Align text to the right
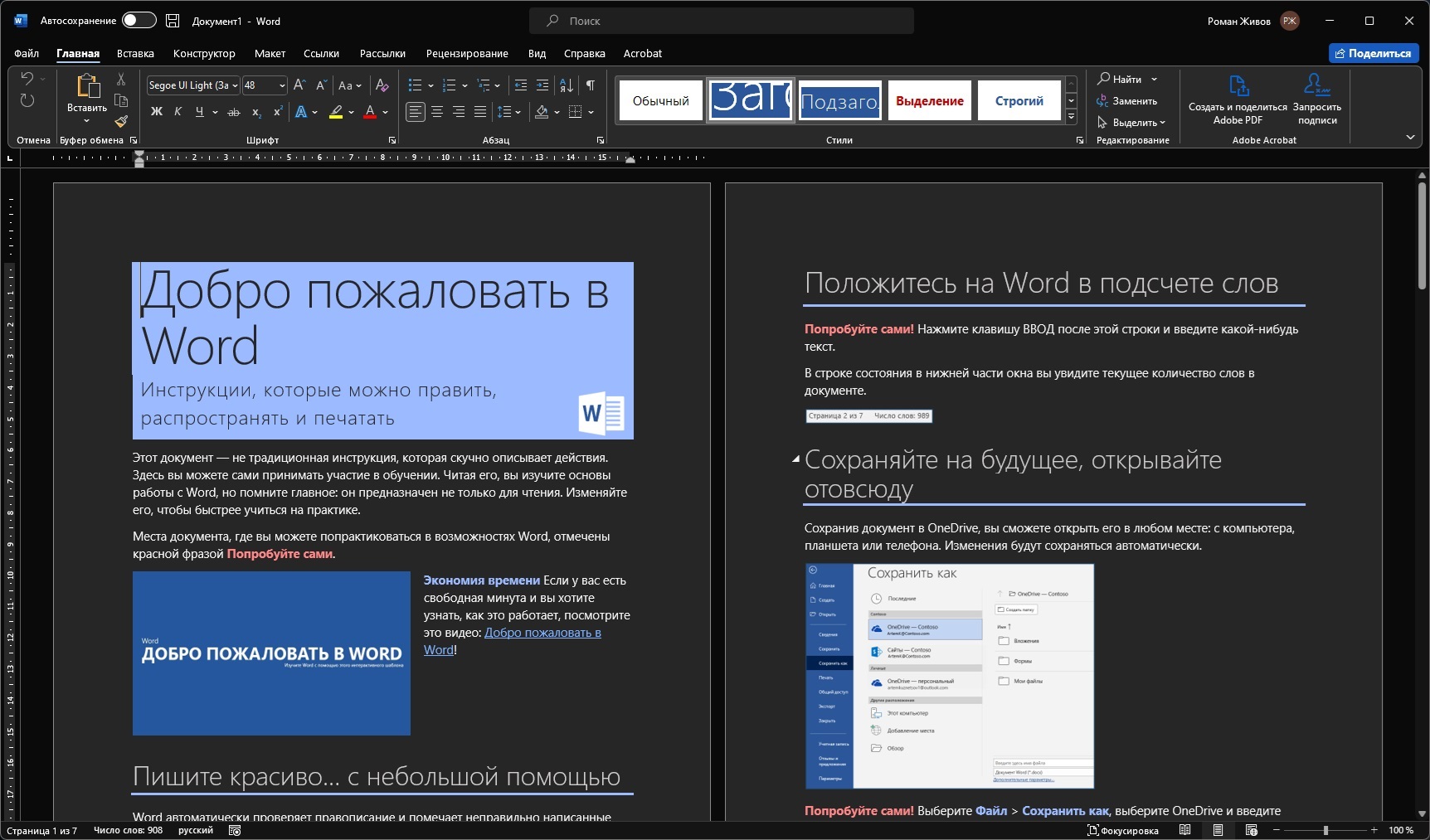1430x840 pixels. click(459, 112)
